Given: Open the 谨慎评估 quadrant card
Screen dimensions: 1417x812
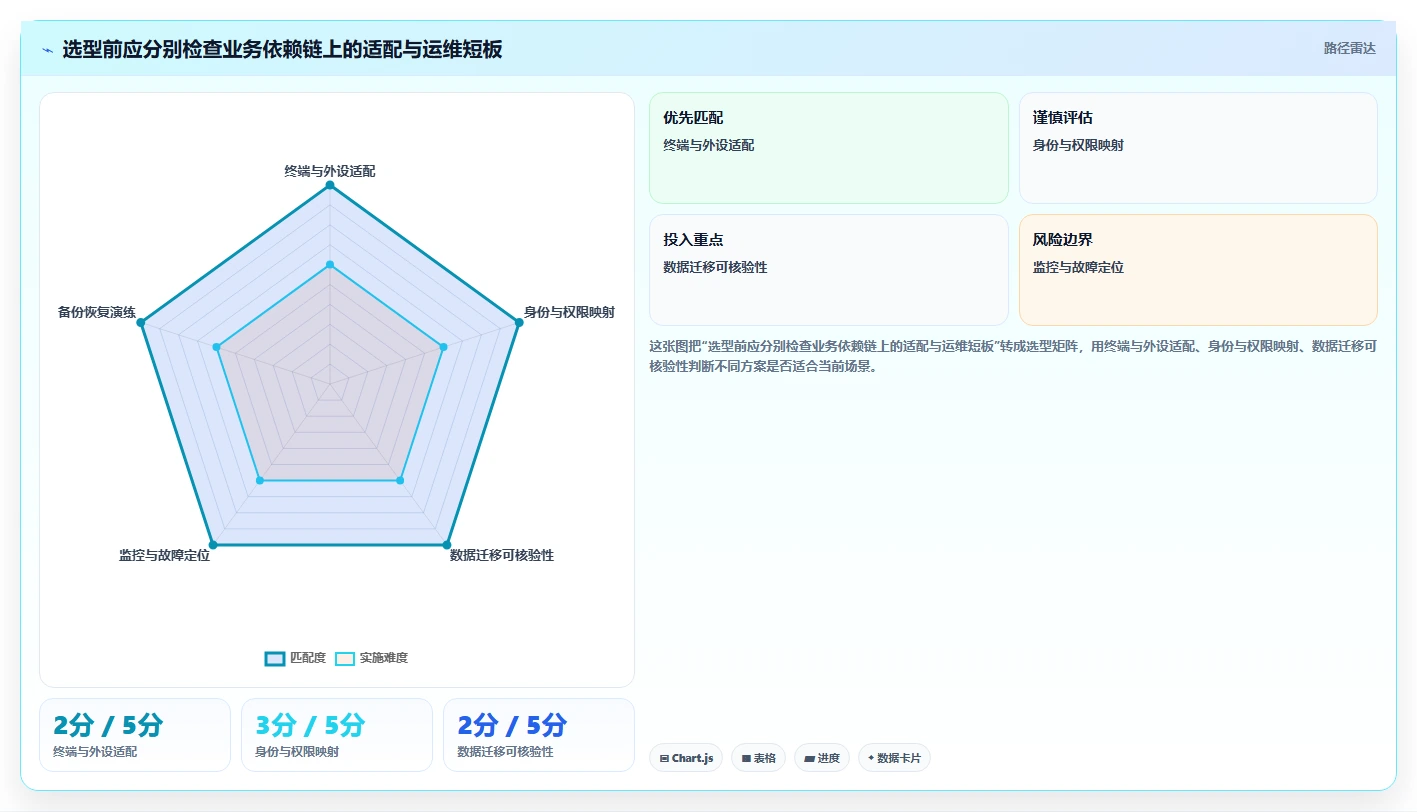Looking at the screenshot, I should click(1198, 148).
